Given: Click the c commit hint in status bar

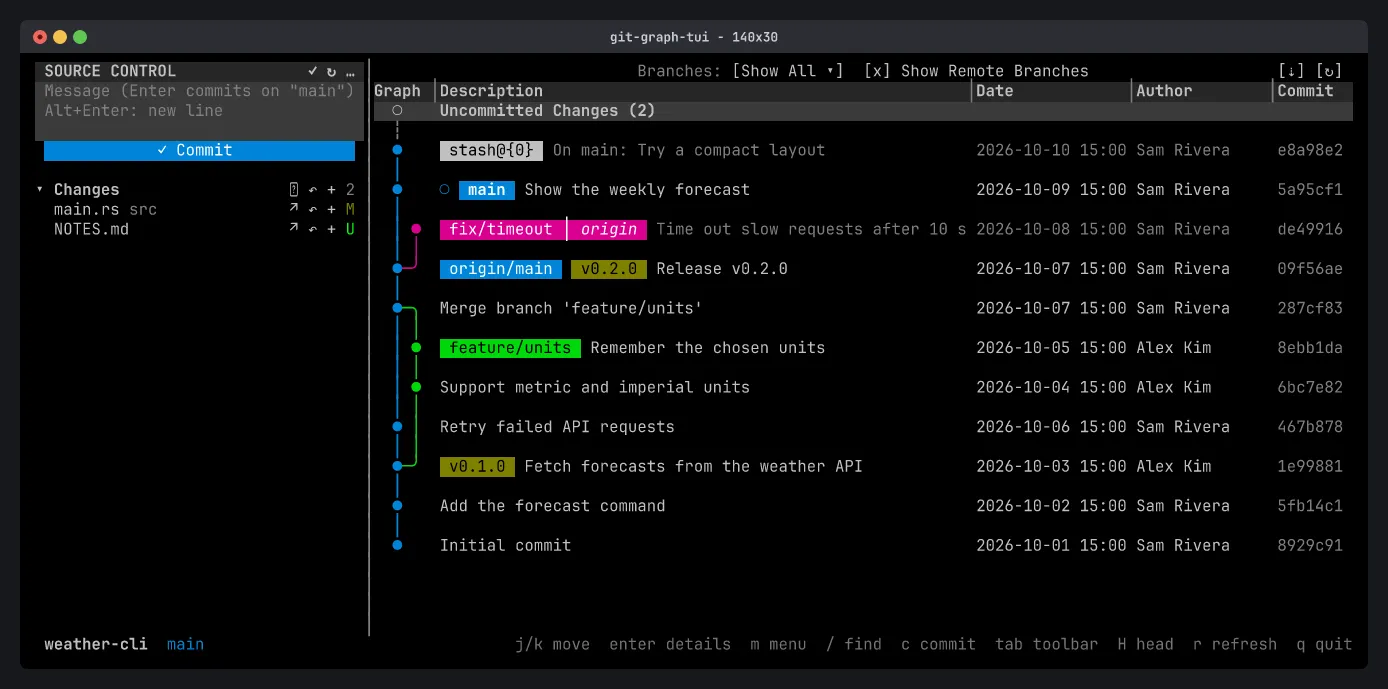Looking at the screenshot, I should 938,644.
